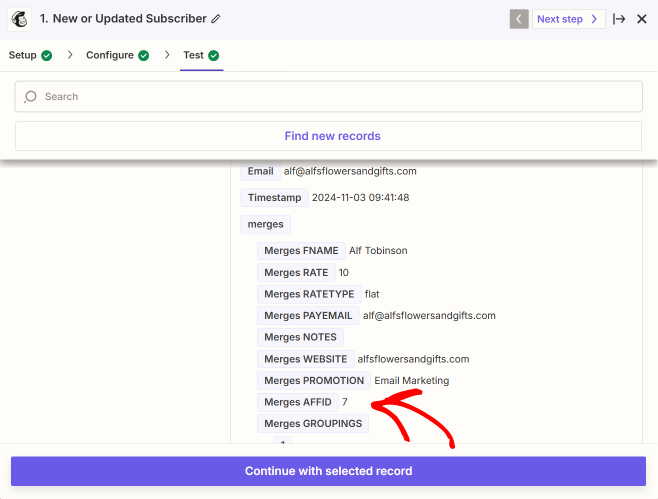Image resolution: width=658 pixels, height=499 pixels.
Task: Go to previous step arrow button
Action: click(519, 19)
